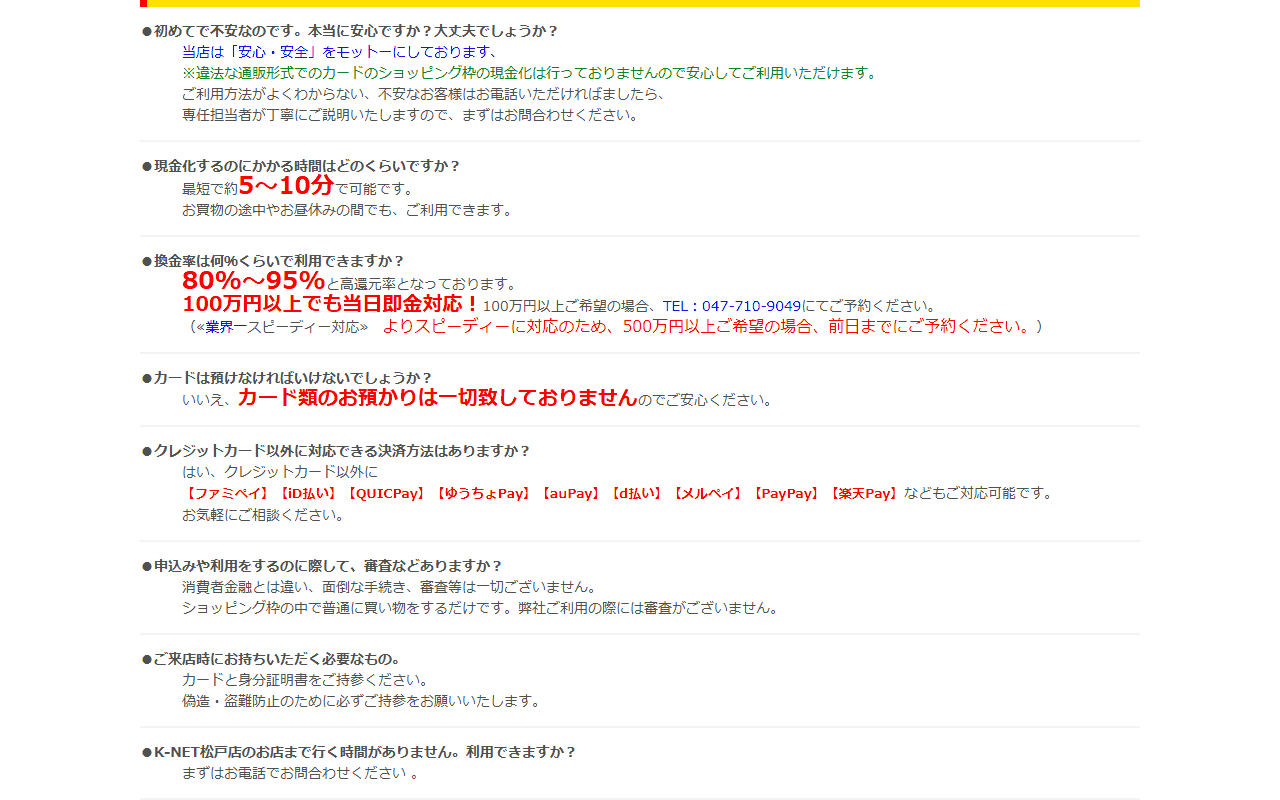Click the 【楽天Pay】 payment label
Image resolution: width=1280 pixels, height=800 pixels.
point(865,494)
